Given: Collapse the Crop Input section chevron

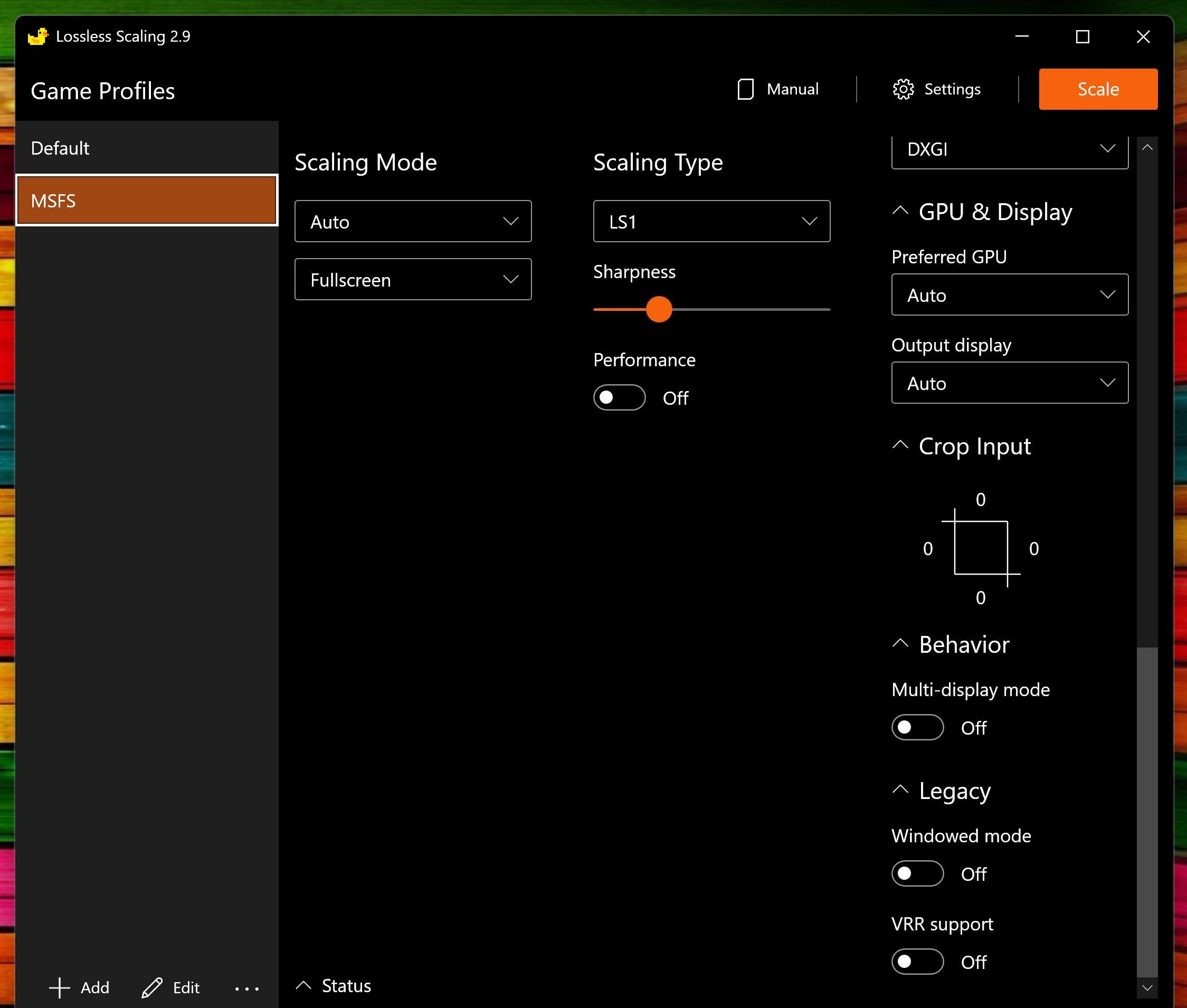Looking at the screenshot, I should click(x=900, y=445).
